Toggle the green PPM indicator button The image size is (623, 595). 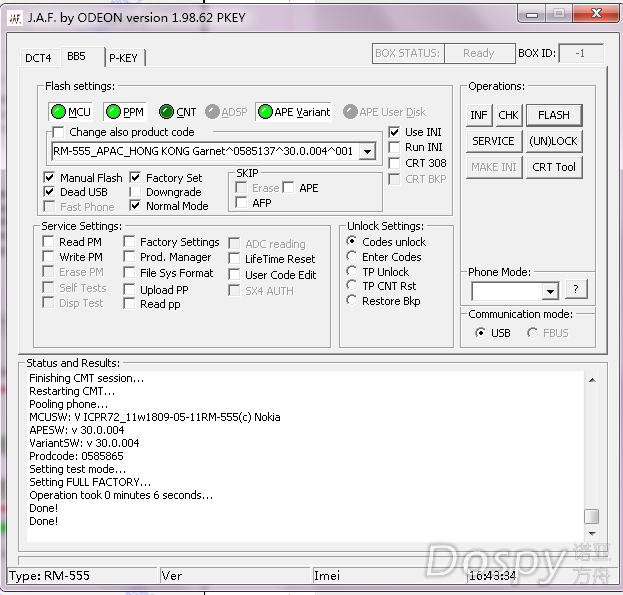click(125, 112)
